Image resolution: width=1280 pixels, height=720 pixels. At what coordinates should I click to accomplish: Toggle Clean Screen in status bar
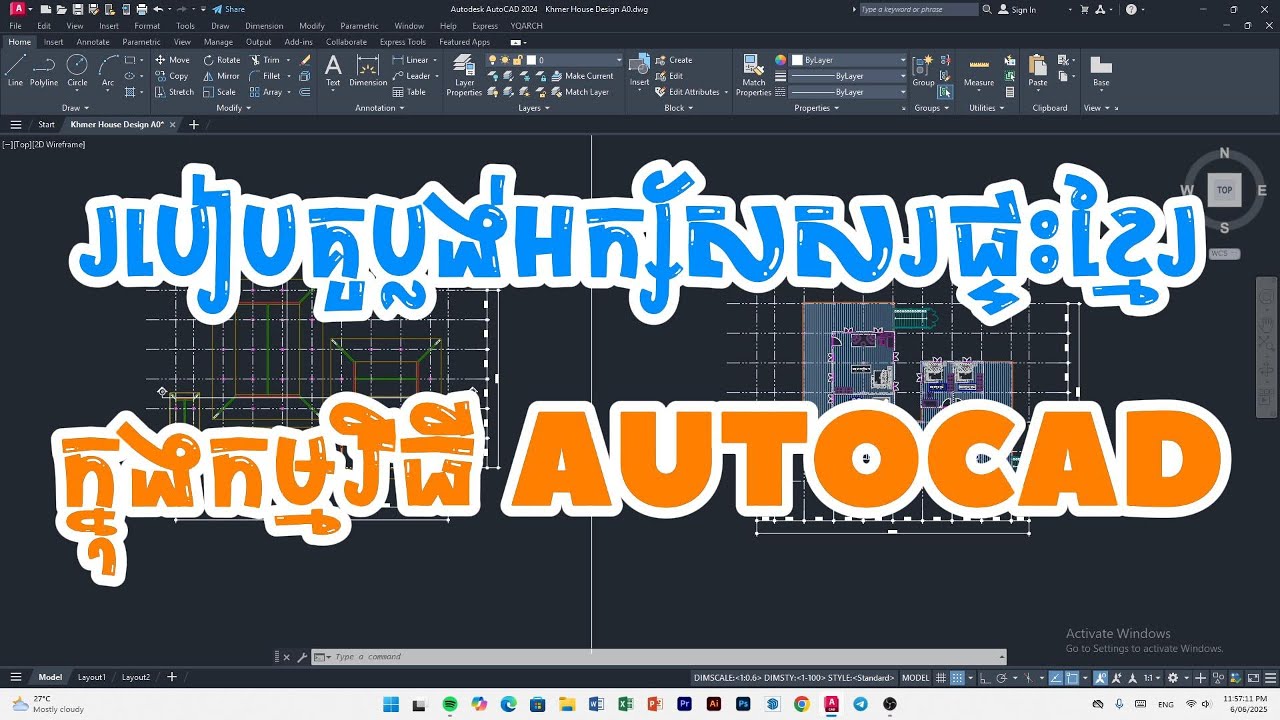pos(1253,678)
